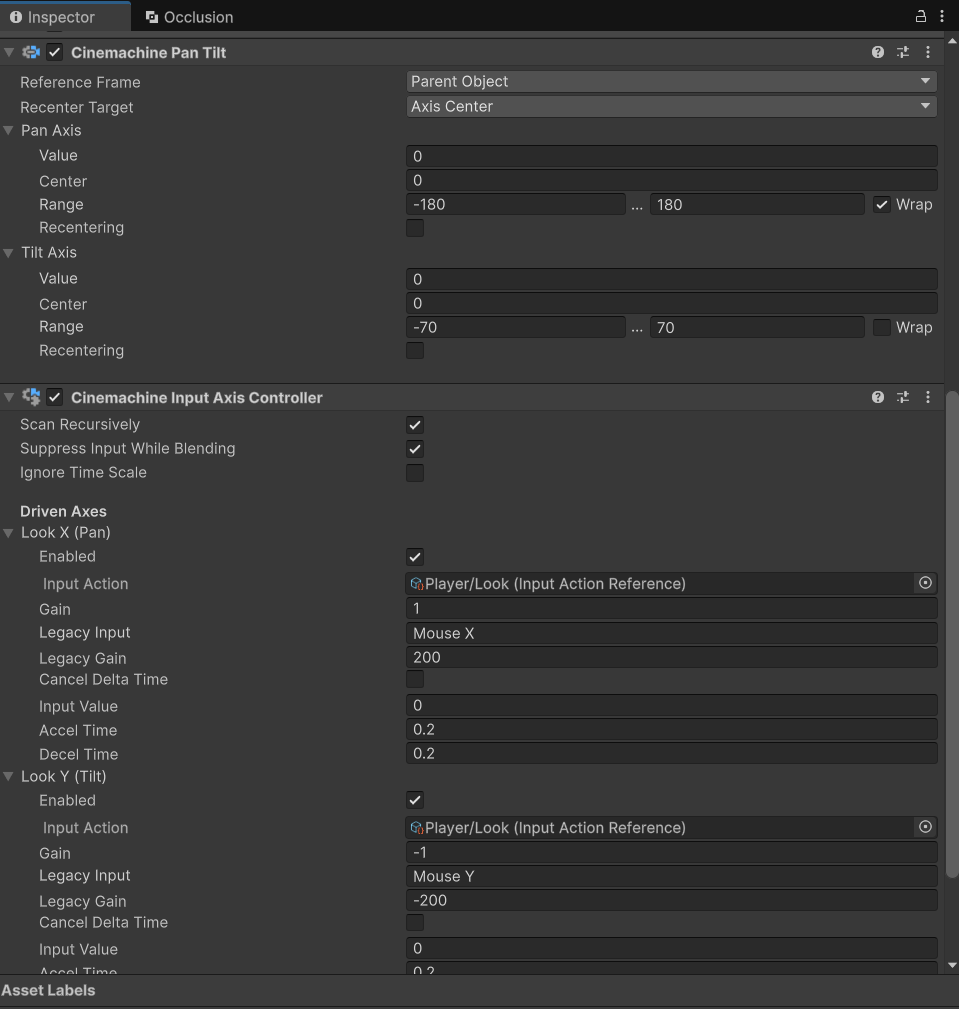Toggle the Inspector lock icon

pos(919,16)
